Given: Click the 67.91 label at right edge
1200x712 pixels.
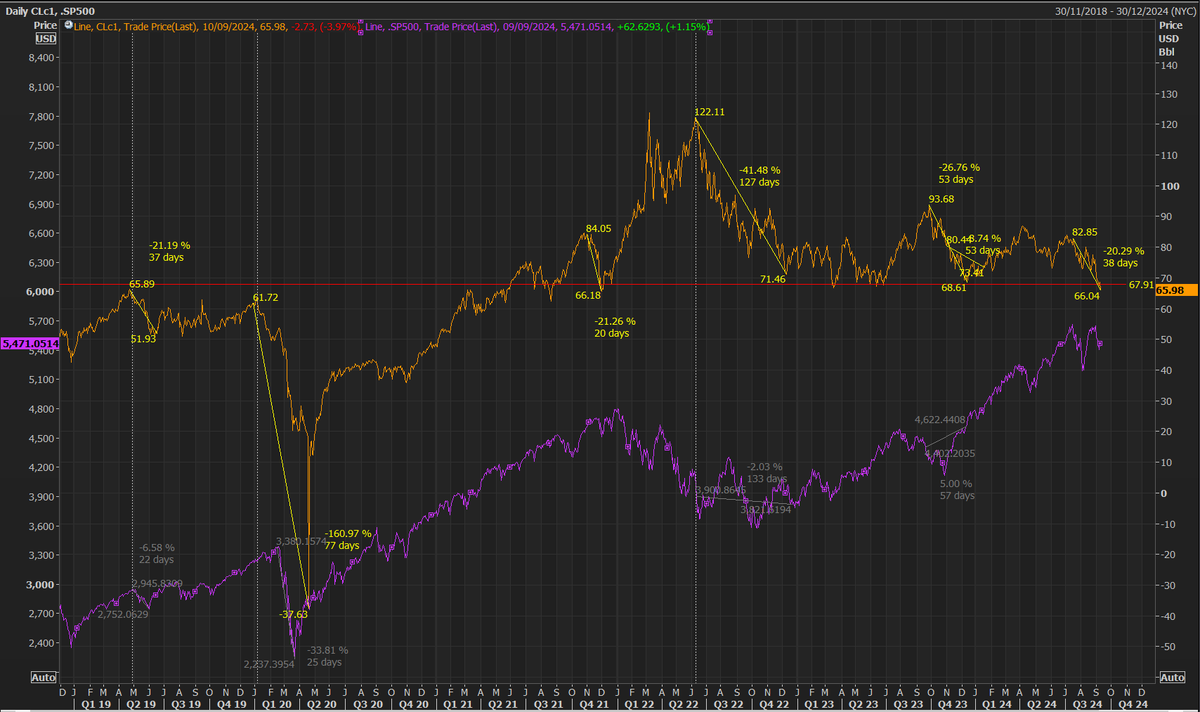Looking at the screenshot, I should 1141,285.
